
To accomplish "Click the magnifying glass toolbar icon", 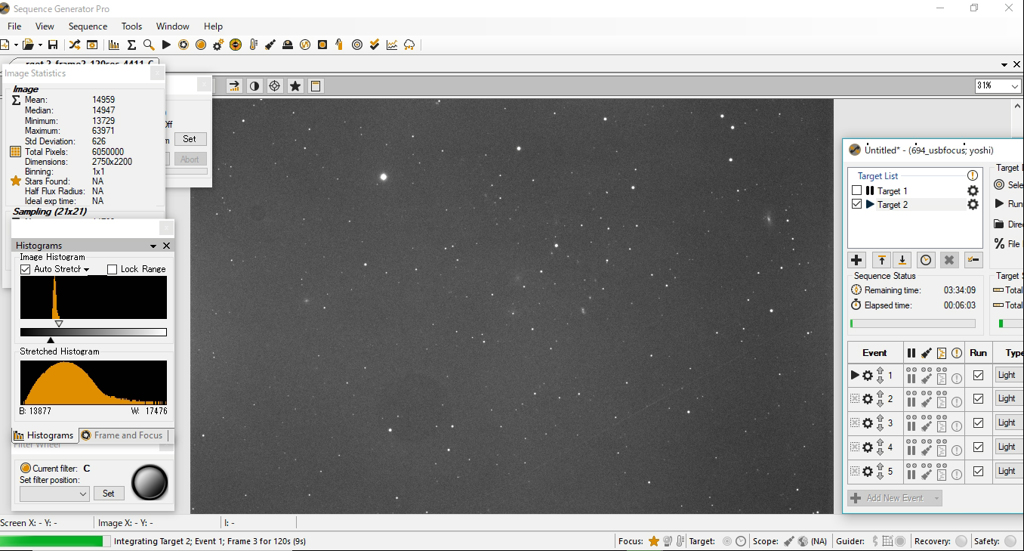I will coord(148,44).
